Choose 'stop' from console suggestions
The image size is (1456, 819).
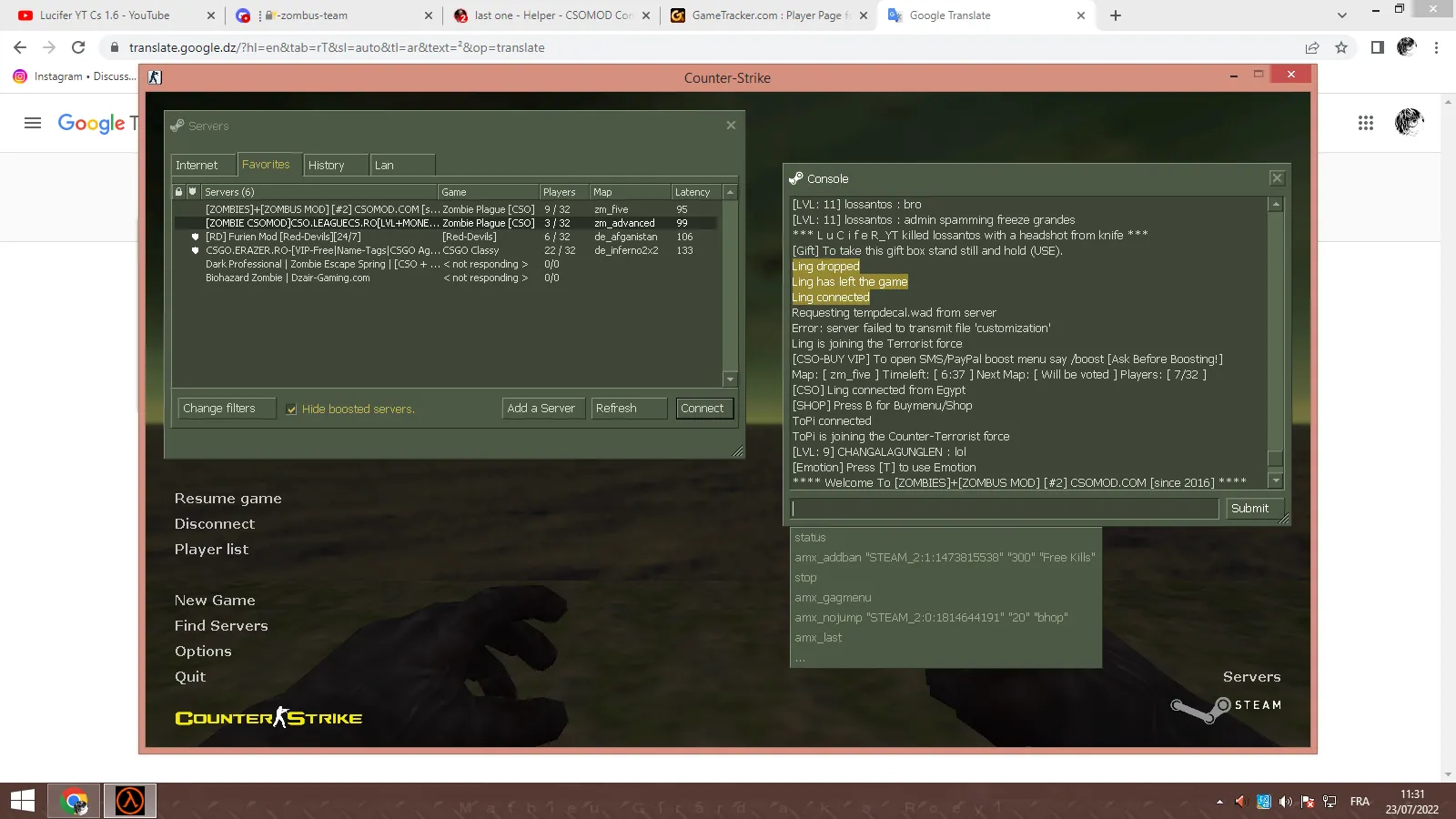pos(805,578)
